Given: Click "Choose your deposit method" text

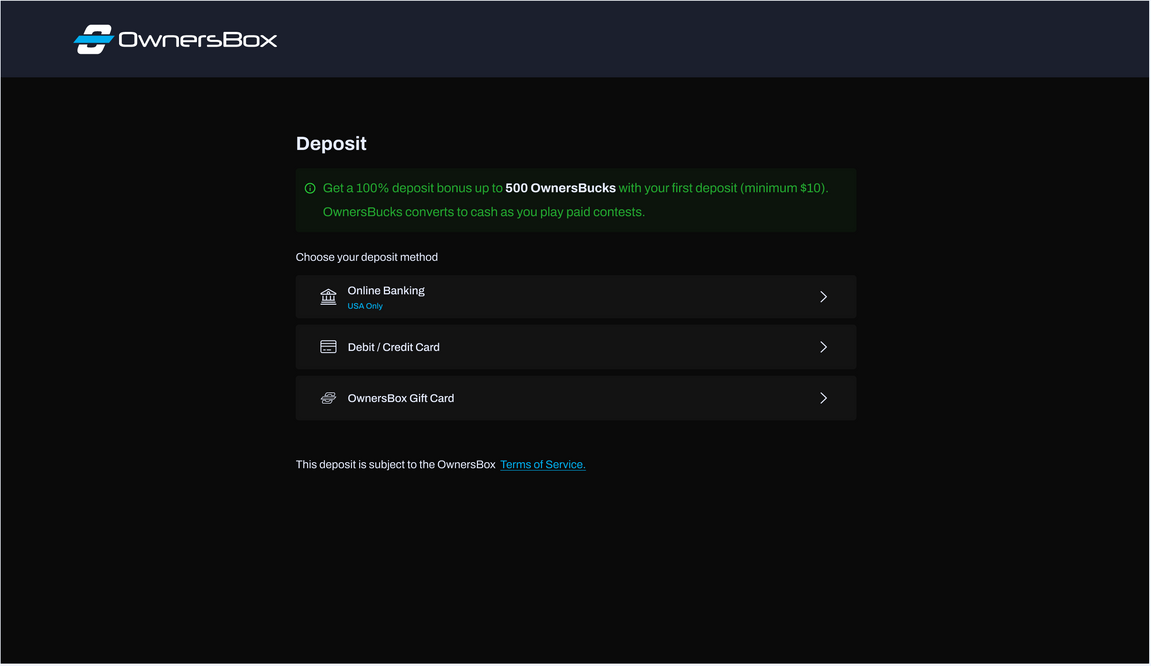Looking at the screenshot, I should 366,257.
